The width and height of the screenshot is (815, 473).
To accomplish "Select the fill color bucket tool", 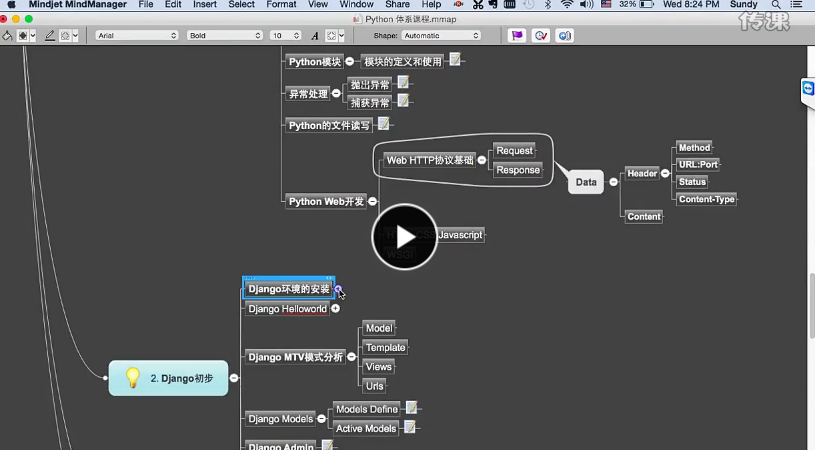I will [7, 36].
